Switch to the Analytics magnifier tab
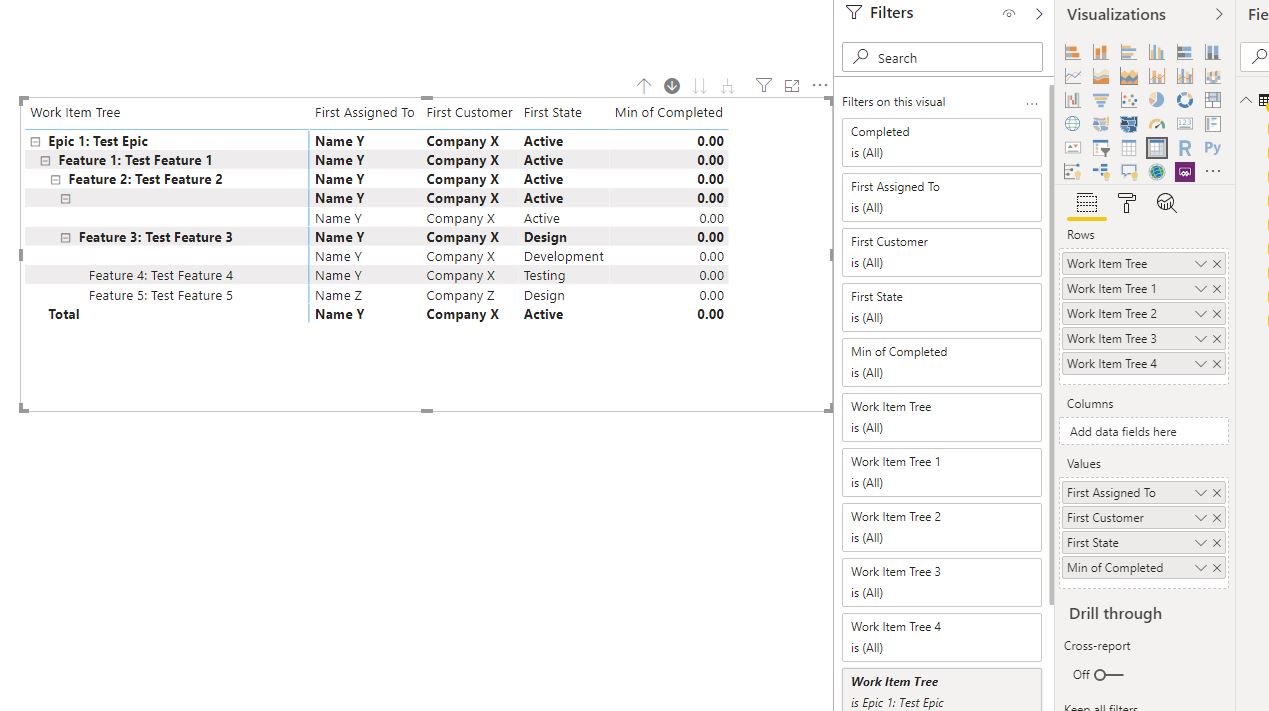Viewport: 1269px width, 711px height. [1166, 204]
